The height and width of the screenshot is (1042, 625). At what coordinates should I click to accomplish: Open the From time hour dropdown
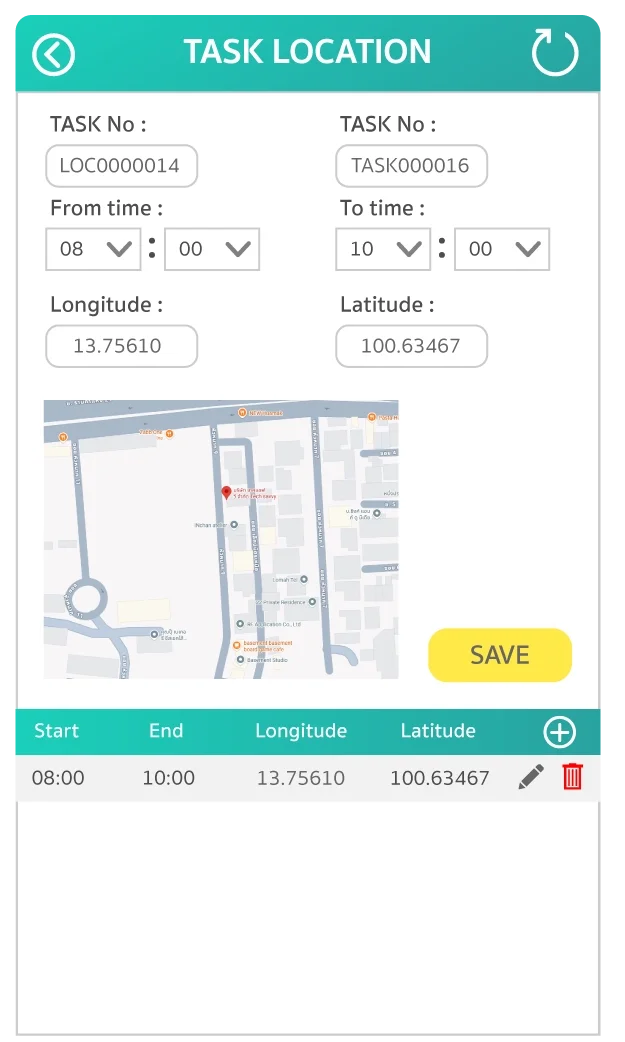click(x=93, y=249)
